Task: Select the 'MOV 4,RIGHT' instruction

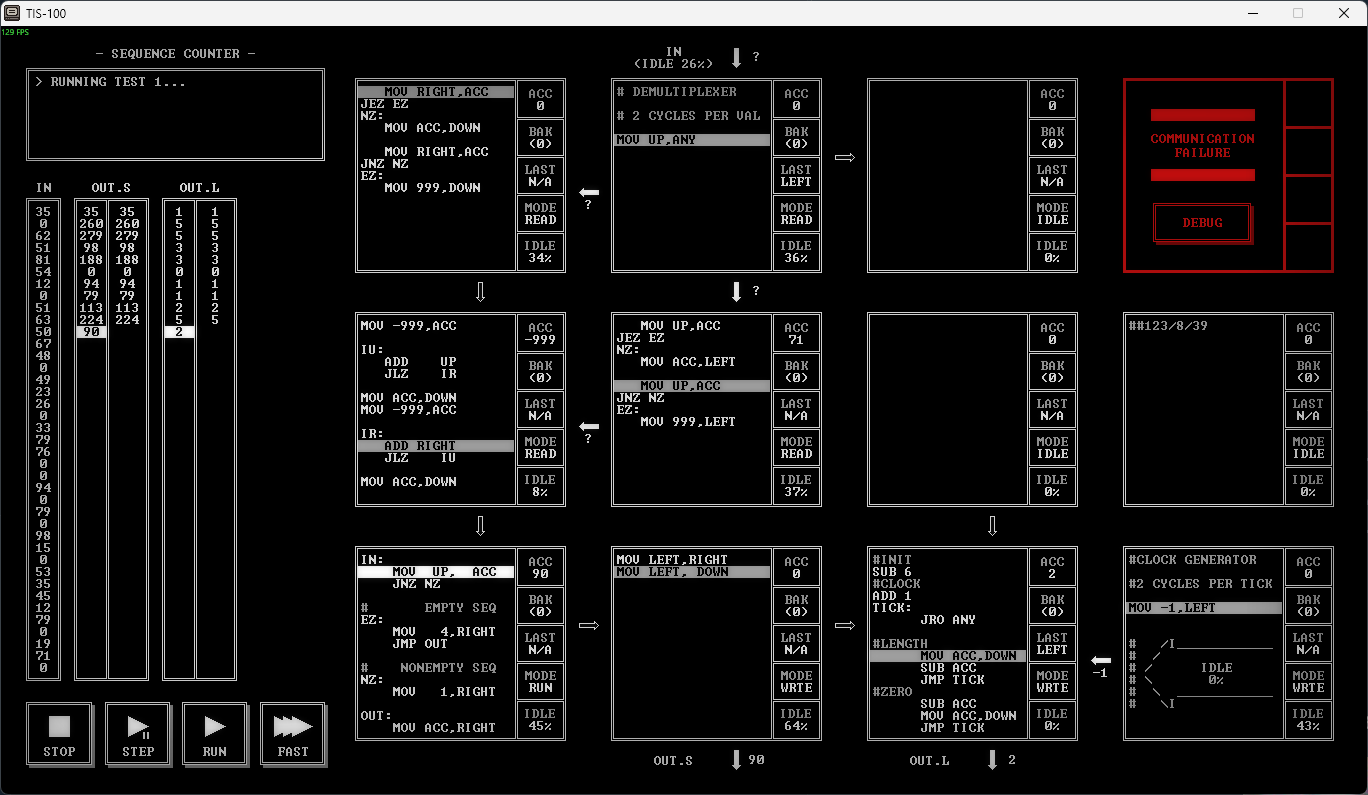Action: point(444,632)
